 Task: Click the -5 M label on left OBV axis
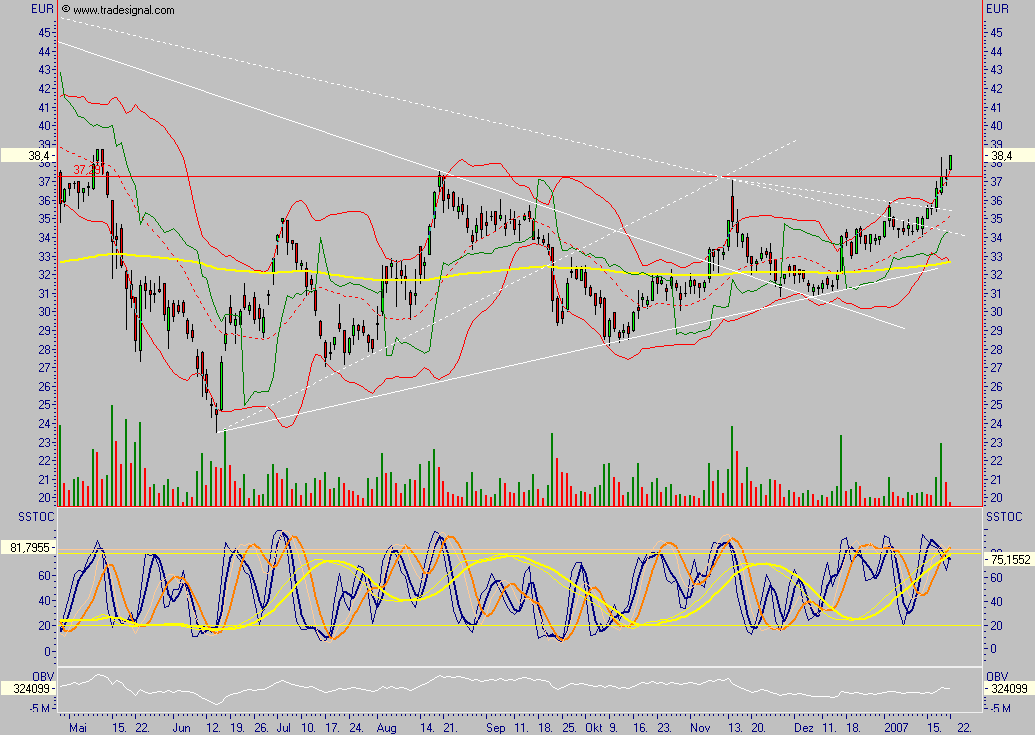tap(40, 708)
